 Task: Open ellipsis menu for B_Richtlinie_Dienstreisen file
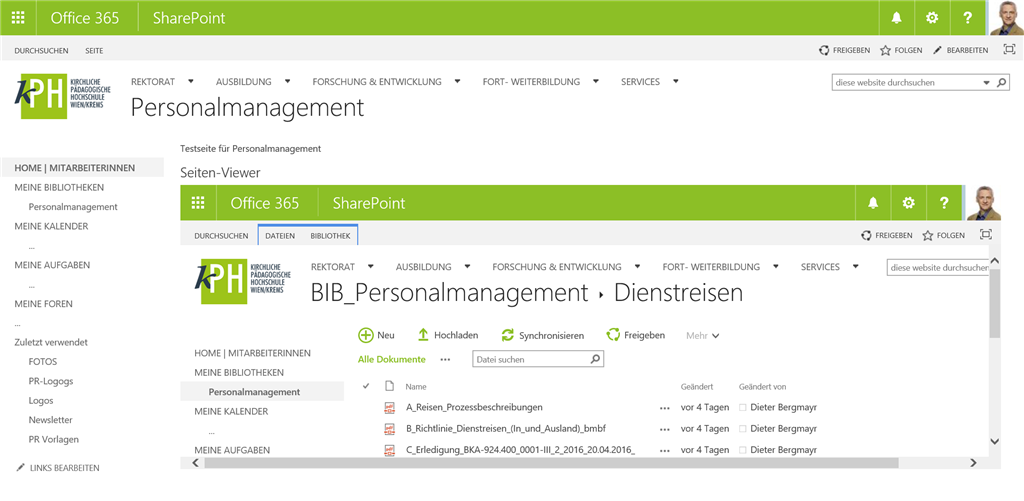(665, 429)
